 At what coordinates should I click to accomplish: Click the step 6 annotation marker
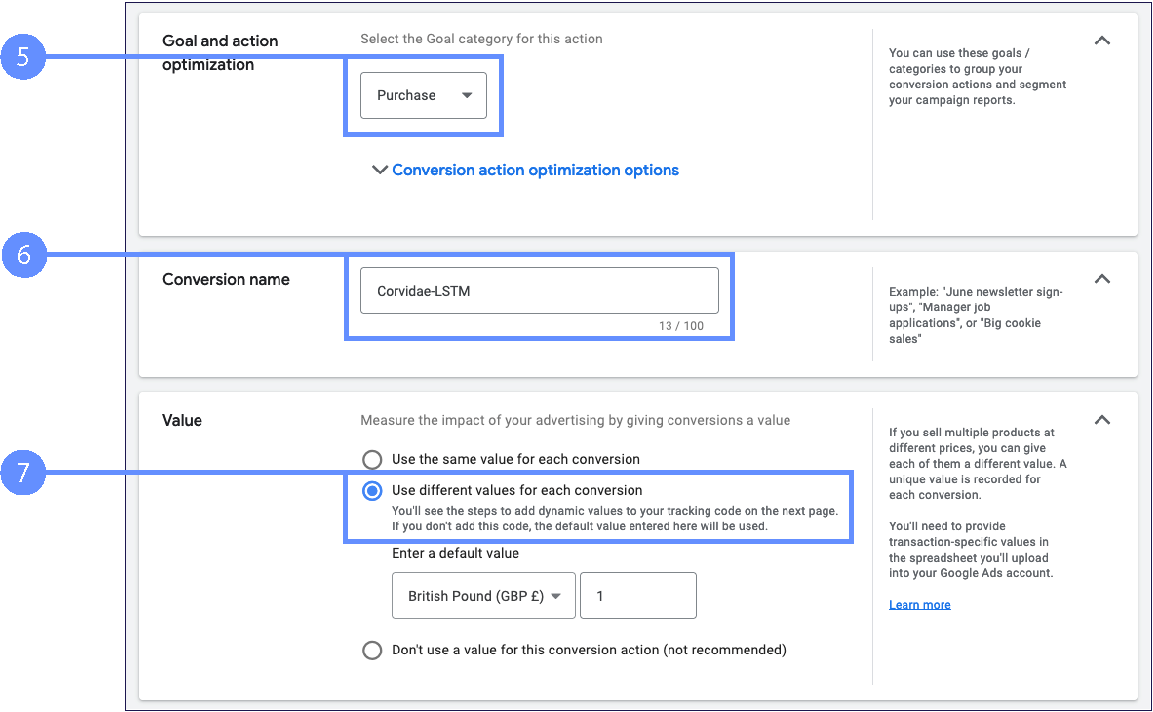pyautogui.click(x=22, y=256)
